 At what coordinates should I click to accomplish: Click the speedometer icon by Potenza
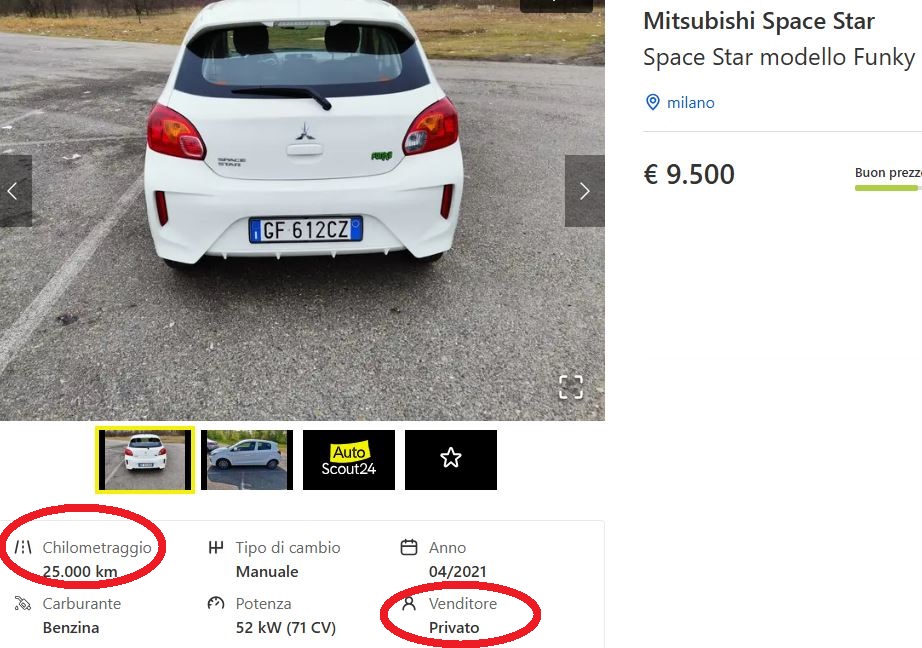216,603
